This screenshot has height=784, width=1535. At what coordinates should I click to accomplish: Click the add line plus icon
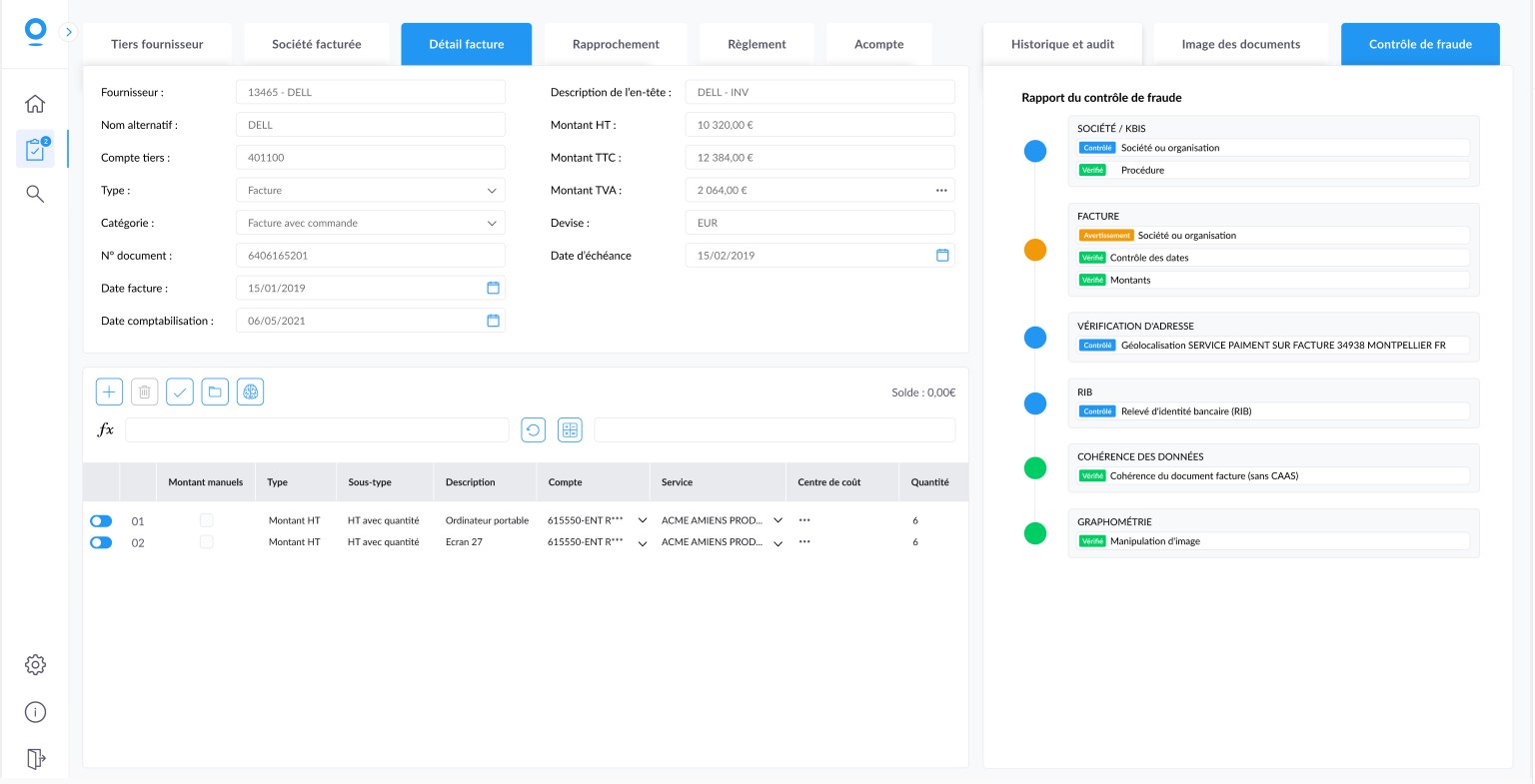tap(109, 392)
